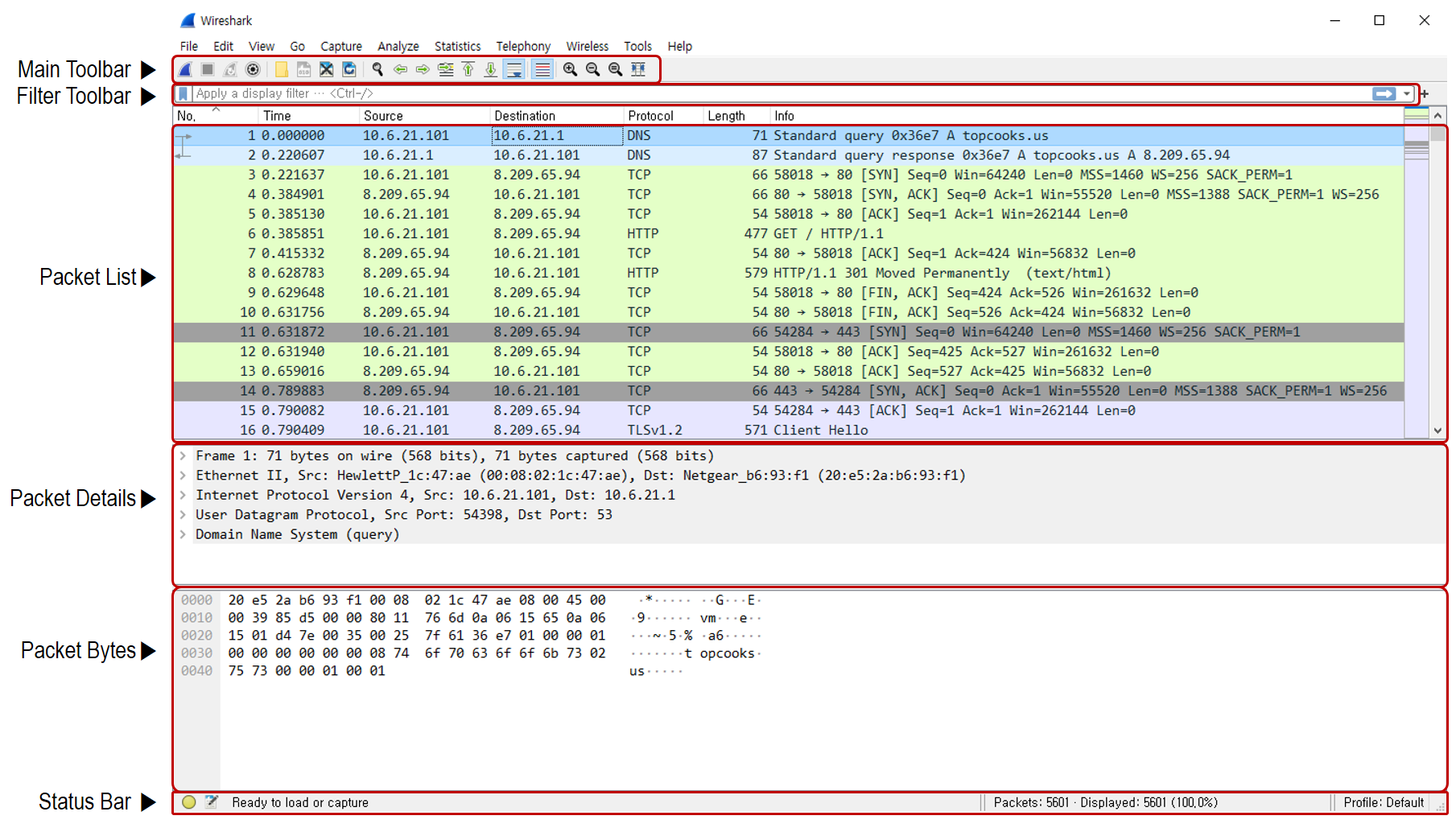Expand User Datagram Protocol section
Viewport: 1456px width, 828px height.
[183, 515]
